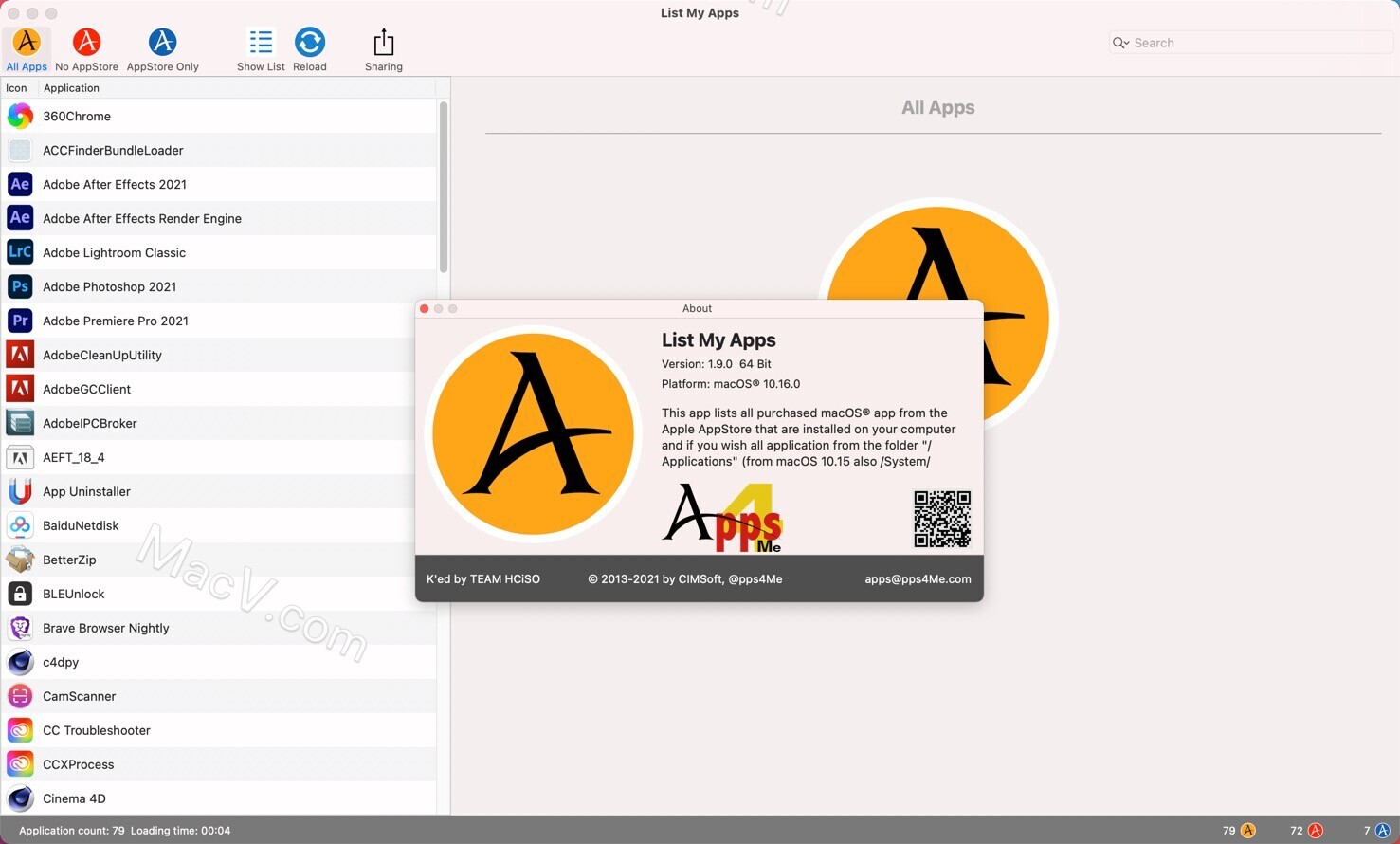Screen dimensions: 1400x844
Task: Select Adobe Photoshop 2021 text
Action: (x=109, y=286)
